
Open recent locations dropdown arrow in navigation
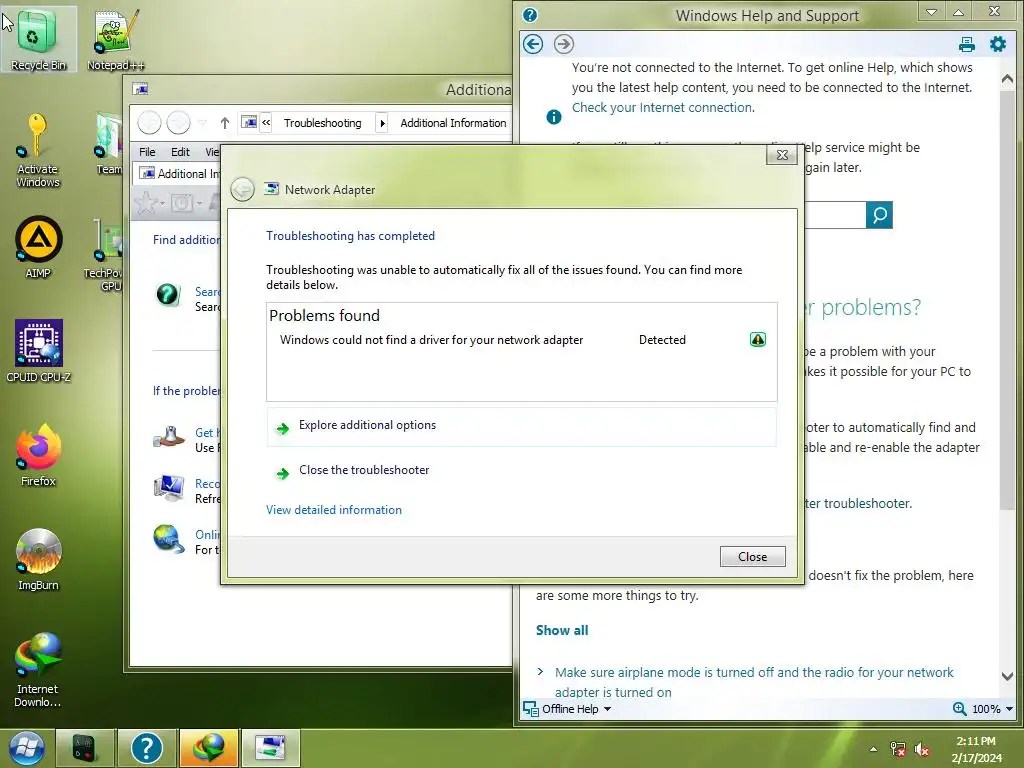point(202,123)
